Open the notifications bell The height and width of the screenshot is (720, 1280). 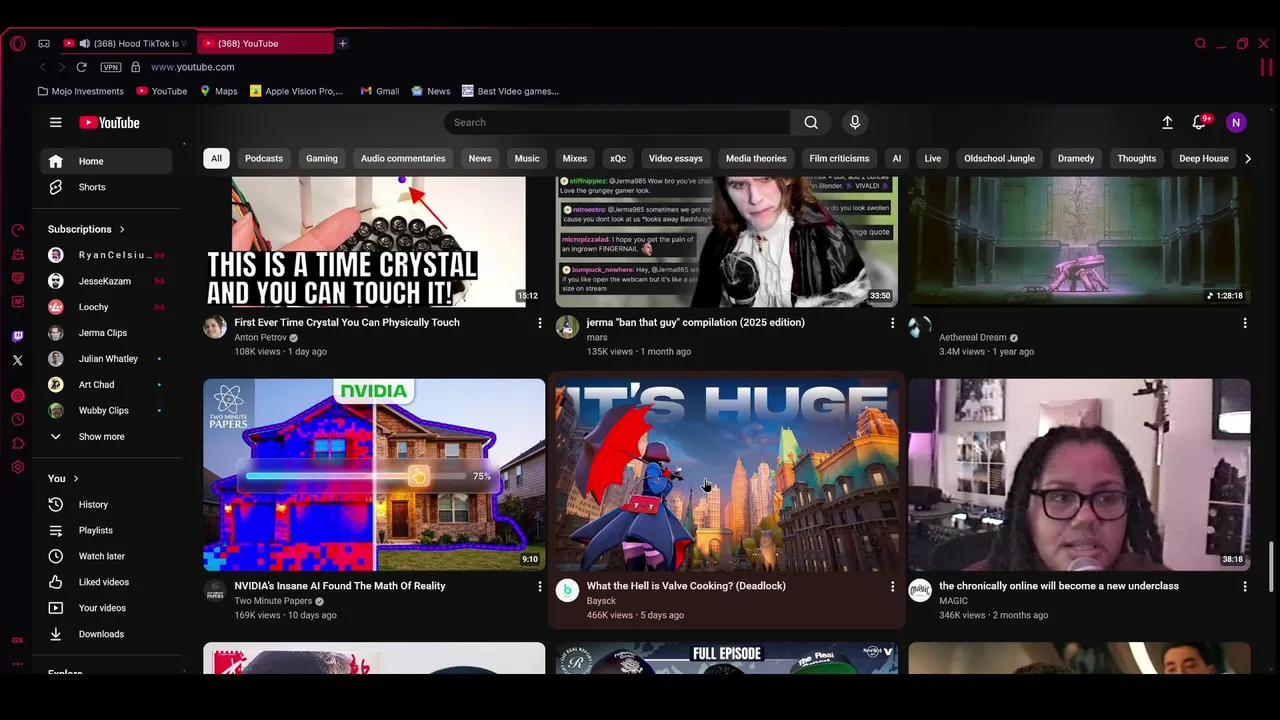click(x=1199, y=122)
